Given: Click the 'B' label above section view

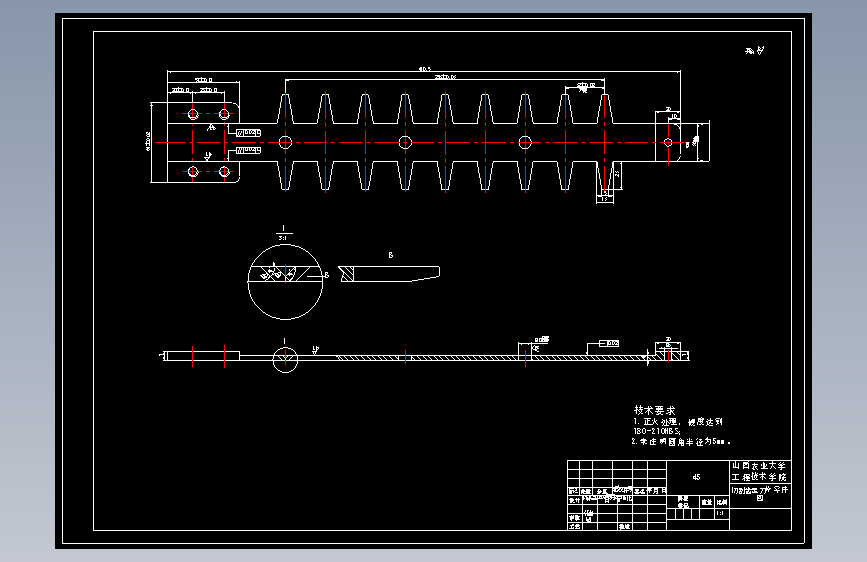Looking at the screenshot, I should coord(390,255).
